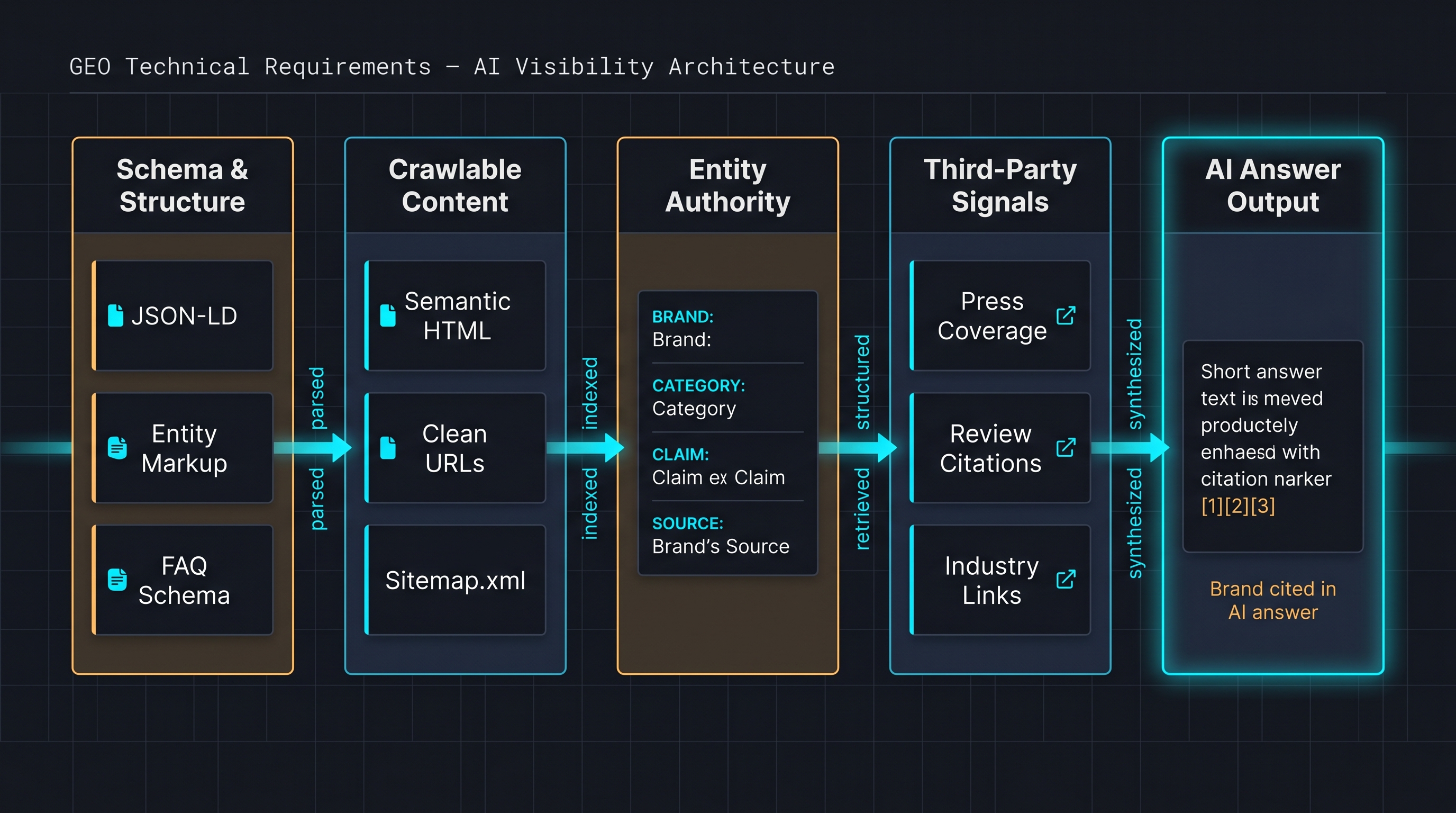Click the arrow pointing into AI Answer Output
The width and height of the screenshot is (1456, 813).
(x=1131, y=448)
